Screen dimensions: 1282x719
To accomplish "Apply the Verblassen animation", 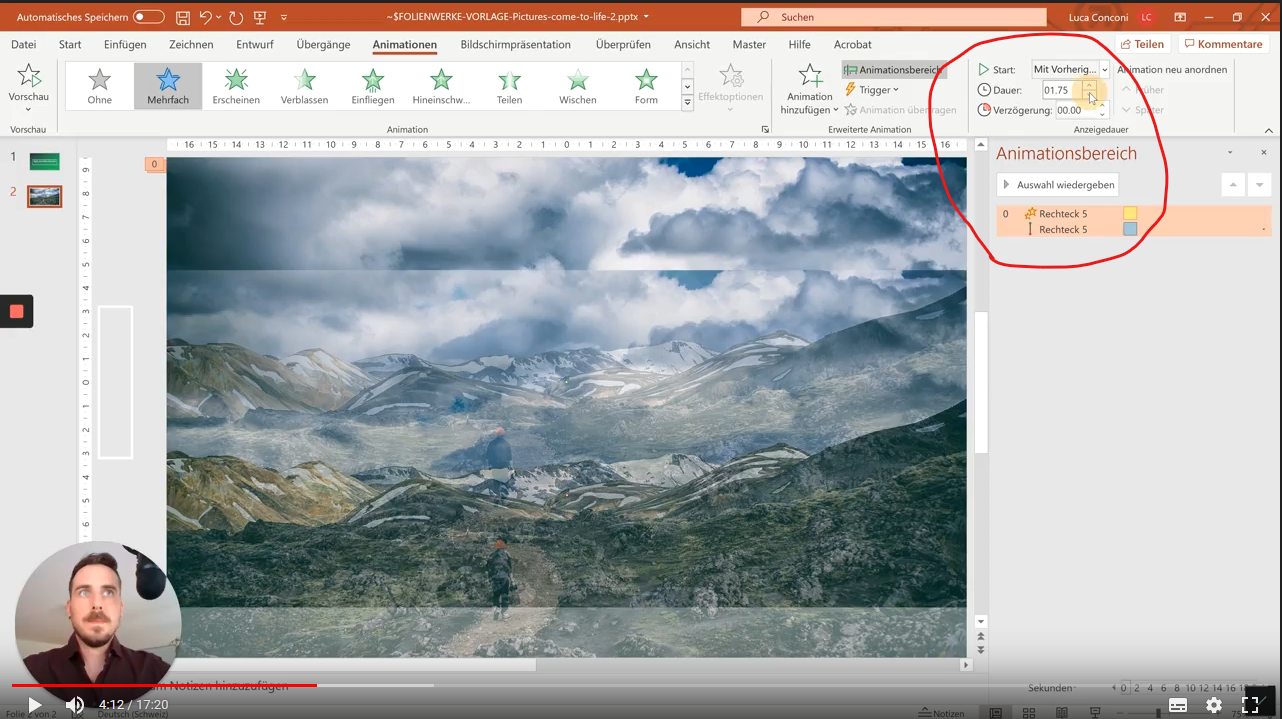I will click(x=304, y=86).
